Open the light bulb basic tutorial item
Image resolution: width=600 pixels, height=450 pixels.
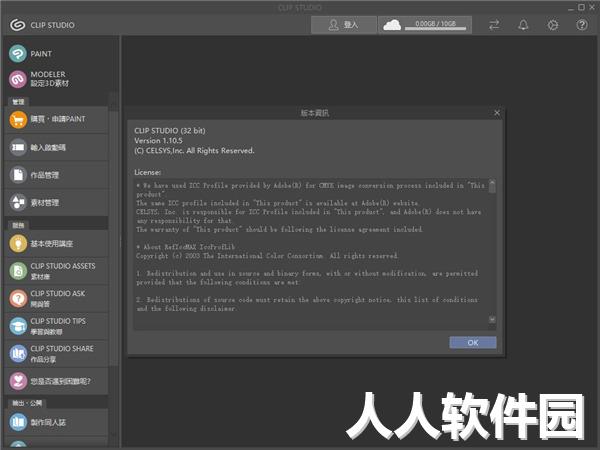pyautogui.click(x=57, y=244)
